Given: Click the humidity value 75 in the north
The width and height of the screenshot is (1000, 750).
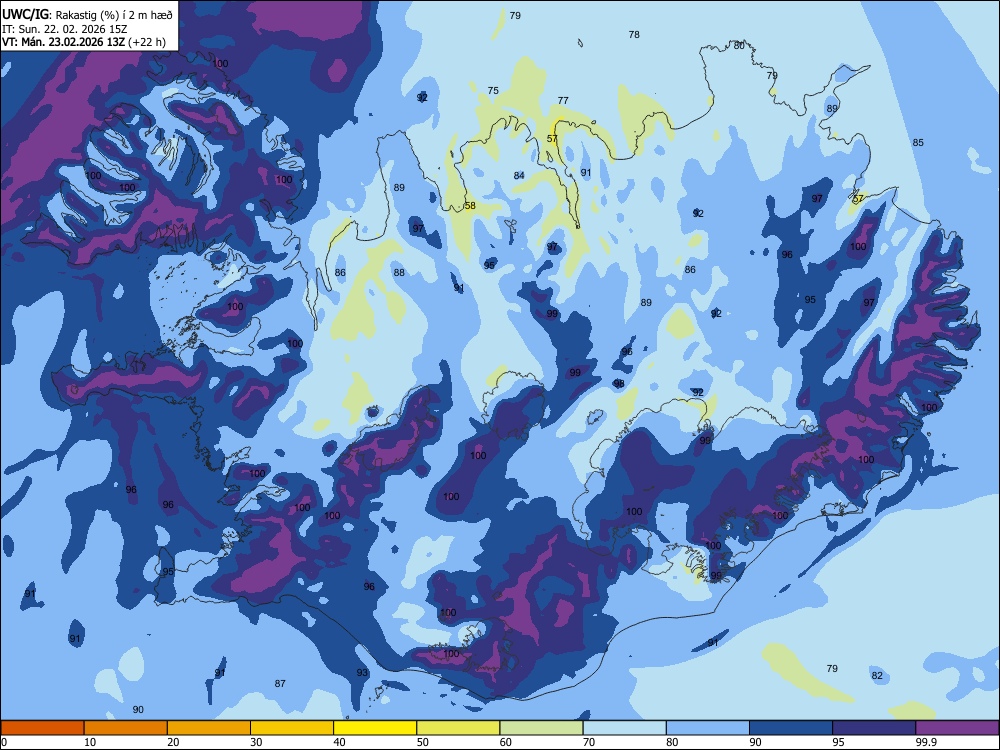Looking at the screenshot, I should tap(493, 91).
